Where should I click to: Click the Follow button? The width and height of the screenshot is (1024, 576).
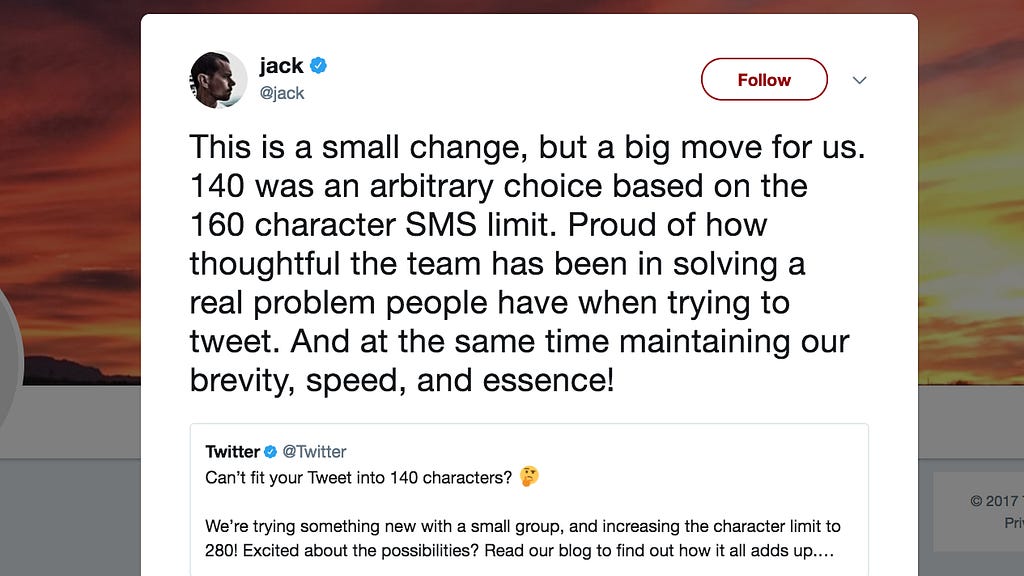click(763, 79)
